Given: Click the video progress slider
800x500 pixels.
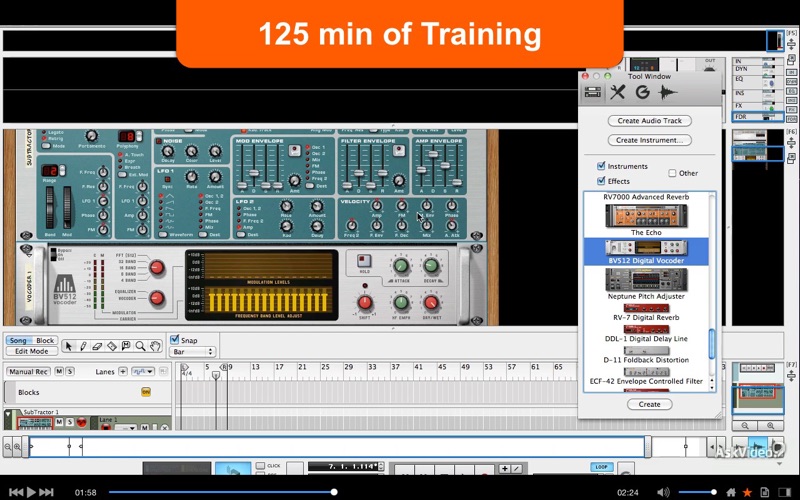Looking at the screenshot, I should [x=334, y=492].
